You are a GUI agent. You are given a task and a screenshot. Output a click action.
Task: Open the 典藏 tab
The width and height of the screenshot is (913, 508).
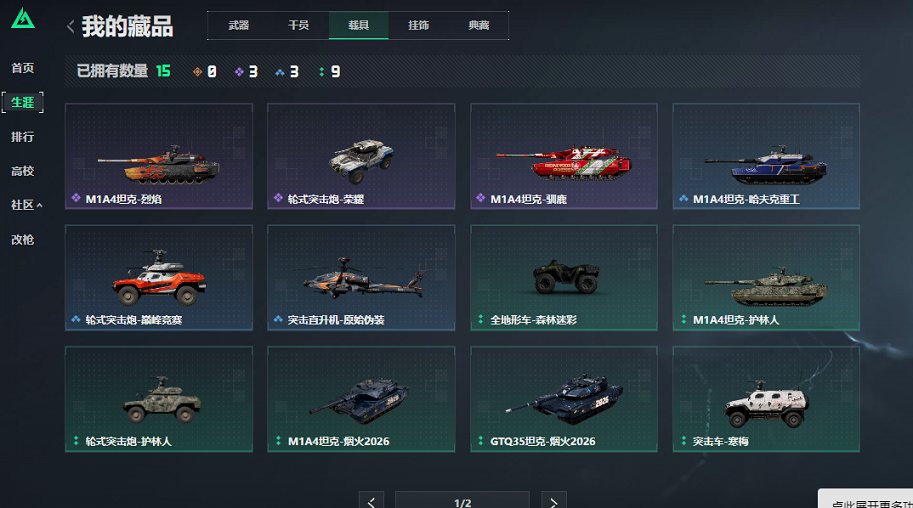(x=479, y=25)
